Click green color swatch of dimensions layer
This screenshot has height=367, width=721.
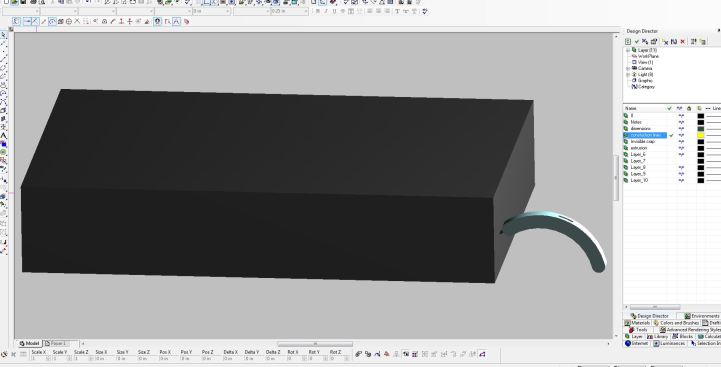click(700, 128)
